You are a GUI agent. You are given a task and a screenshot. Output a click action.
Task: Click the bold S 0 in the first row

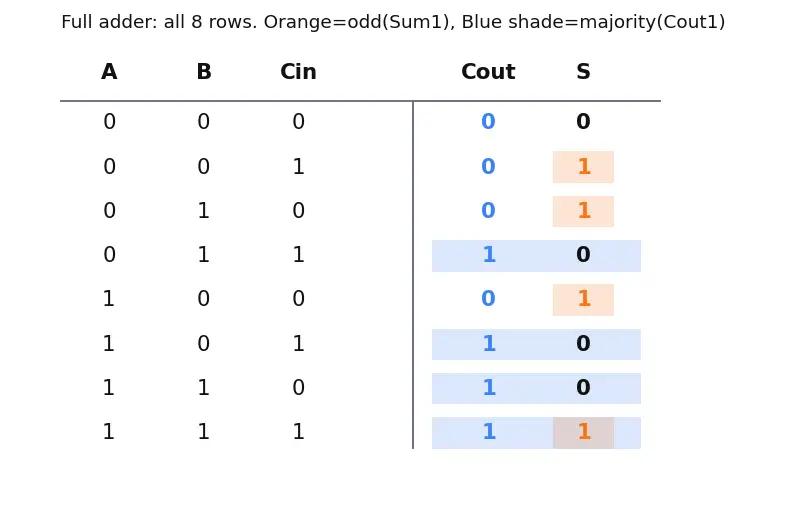coord(583,121)
